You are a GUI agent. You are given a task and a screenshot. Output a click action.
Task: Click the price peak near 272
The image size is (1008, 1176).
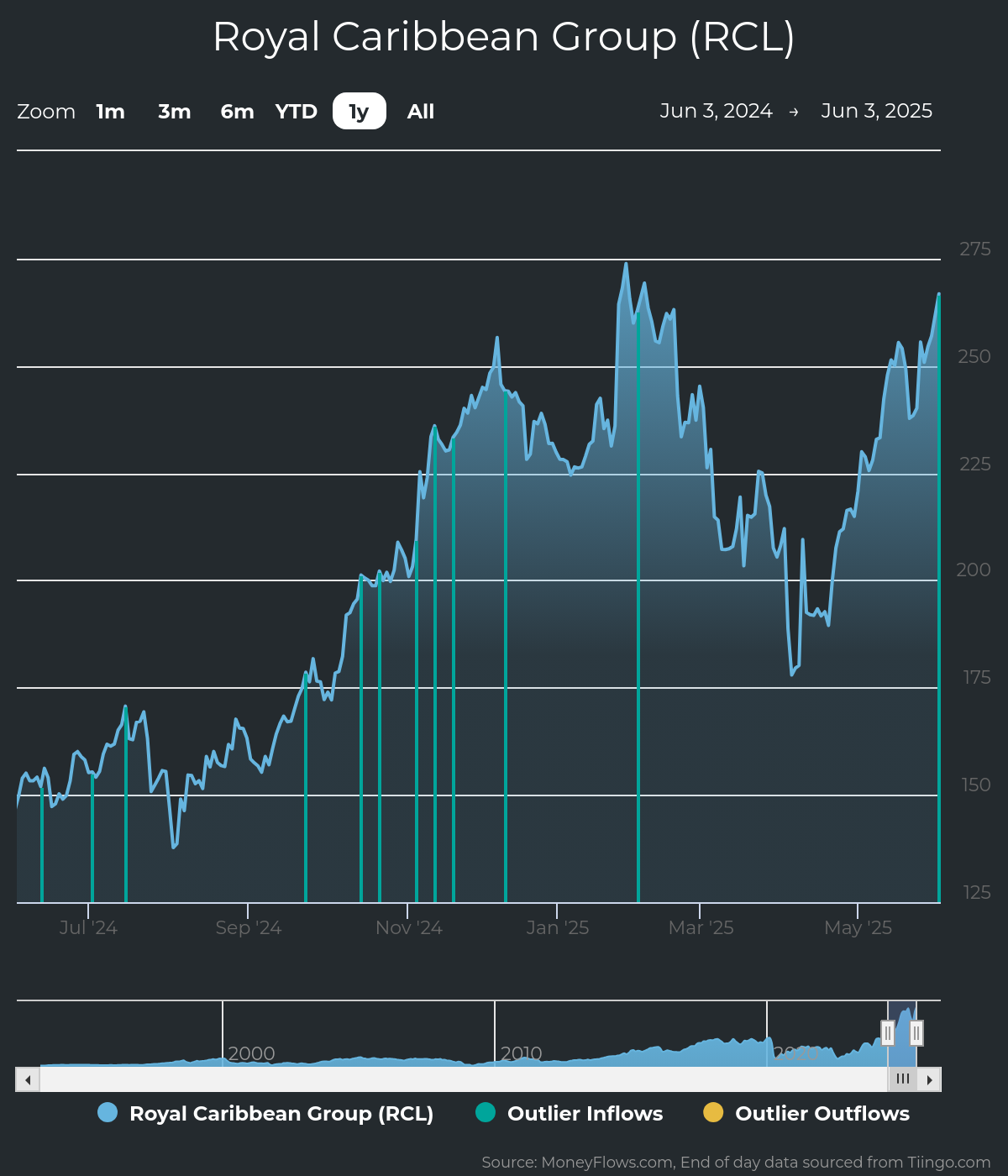[x=626, y=265]
